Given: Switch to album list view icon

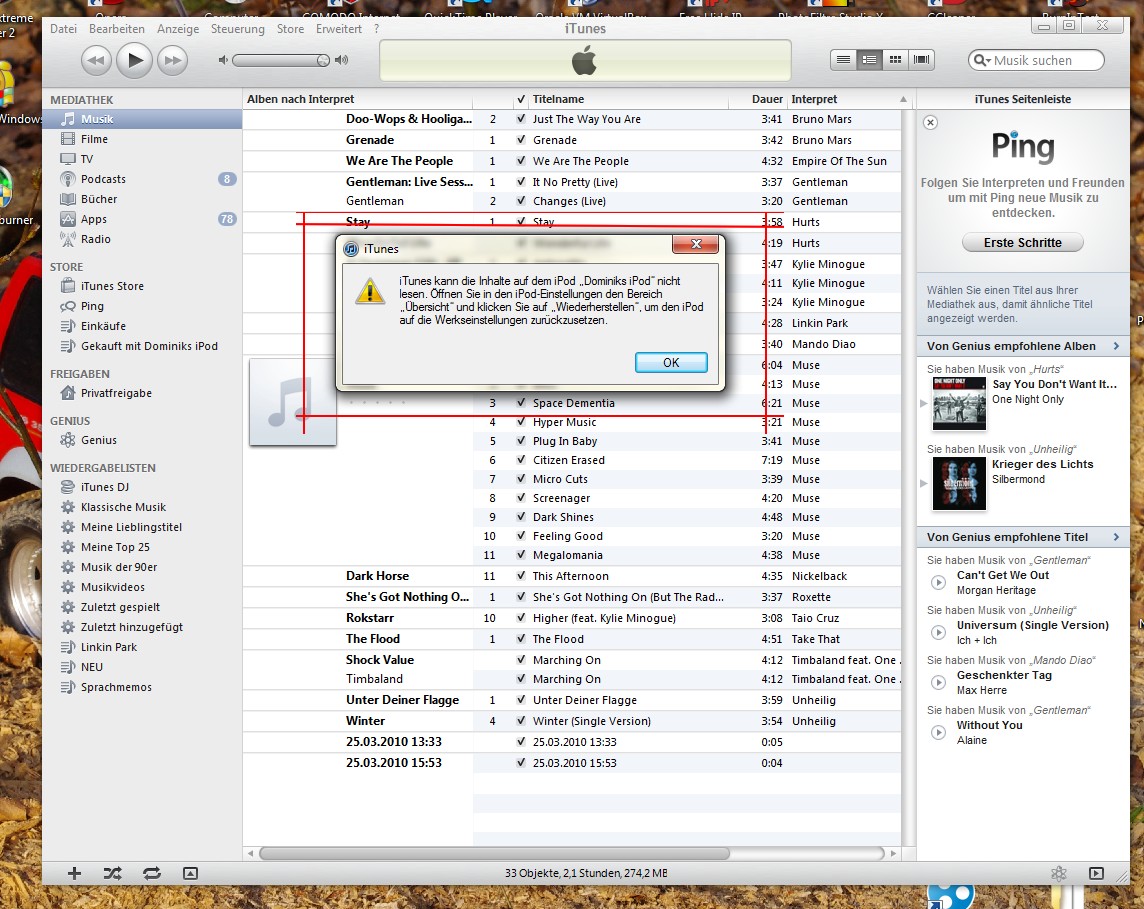Looking at the screenshot, I should tap(870, 60).
